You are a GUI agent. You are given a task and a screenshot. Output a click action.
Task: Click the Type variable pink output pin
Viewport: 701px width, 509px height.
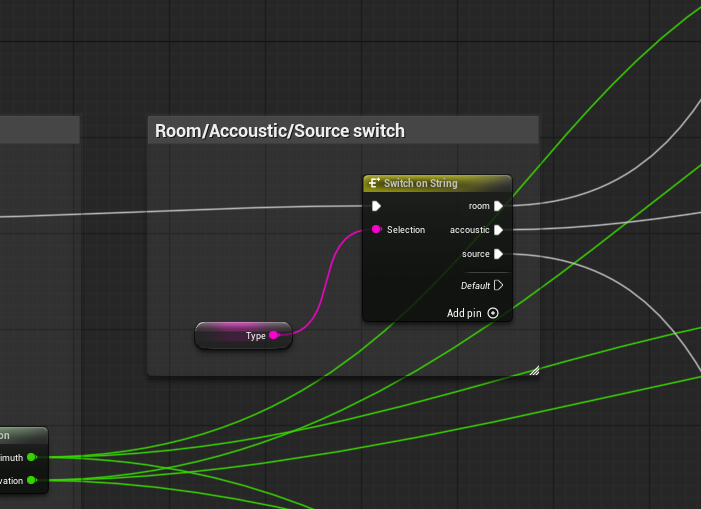coord(274,335)
